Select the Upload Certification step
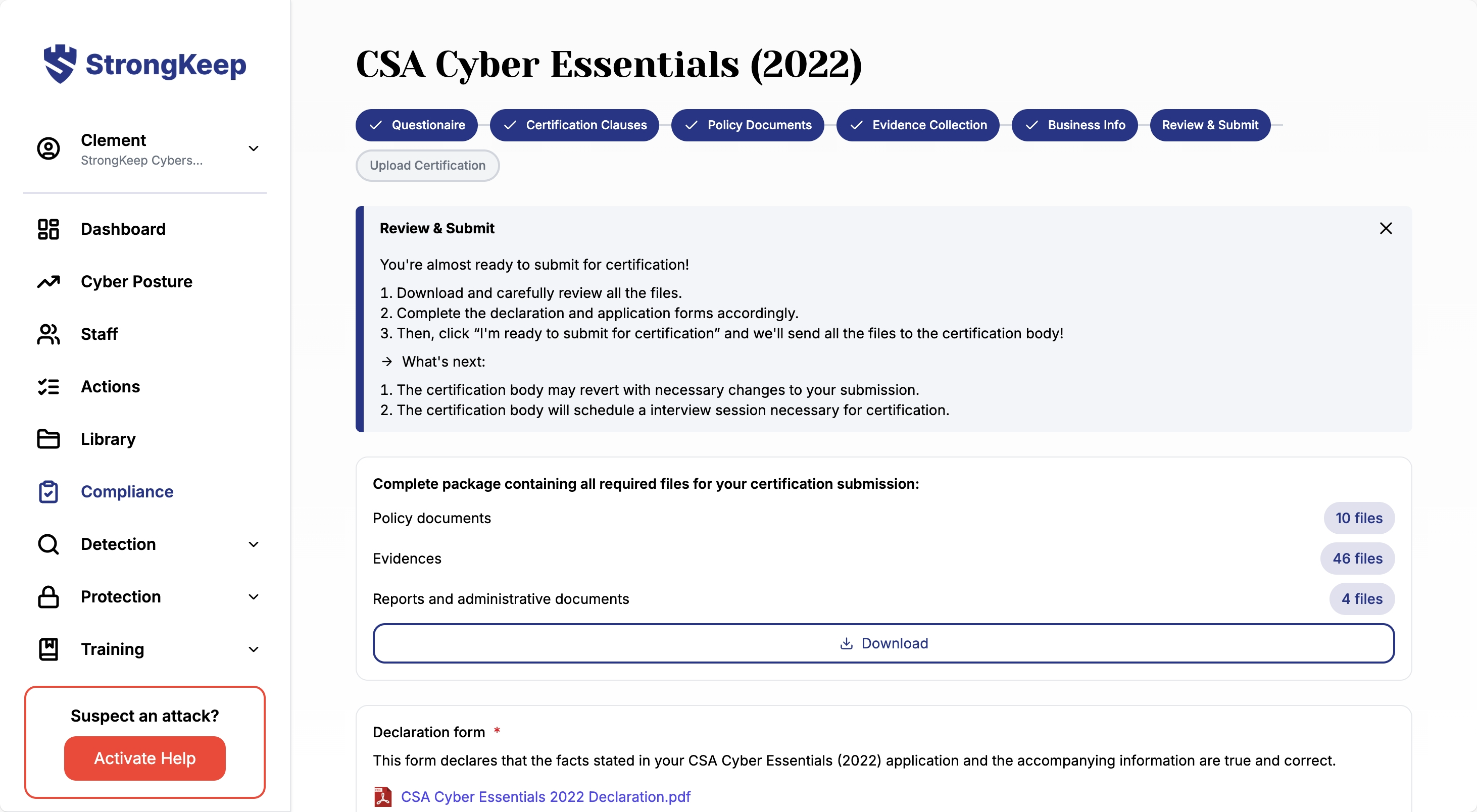 coord(427,166)
